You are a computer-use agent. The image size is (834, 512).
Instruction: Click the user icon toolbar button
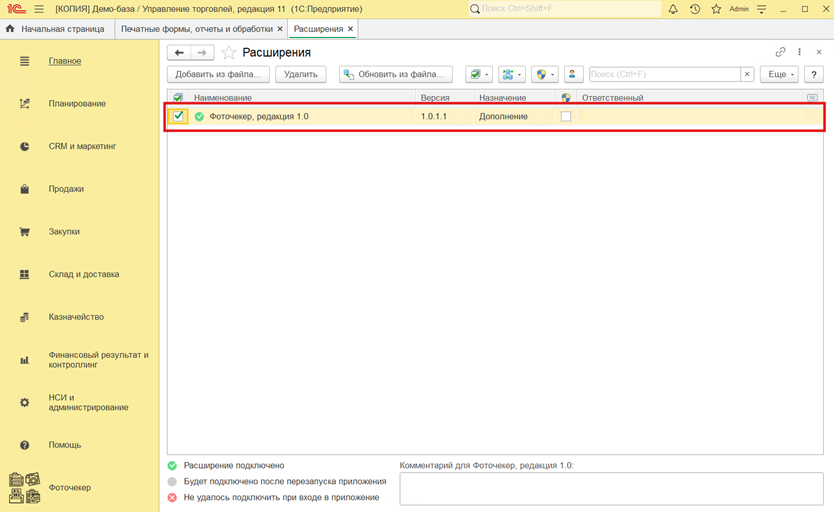point(573,74)
